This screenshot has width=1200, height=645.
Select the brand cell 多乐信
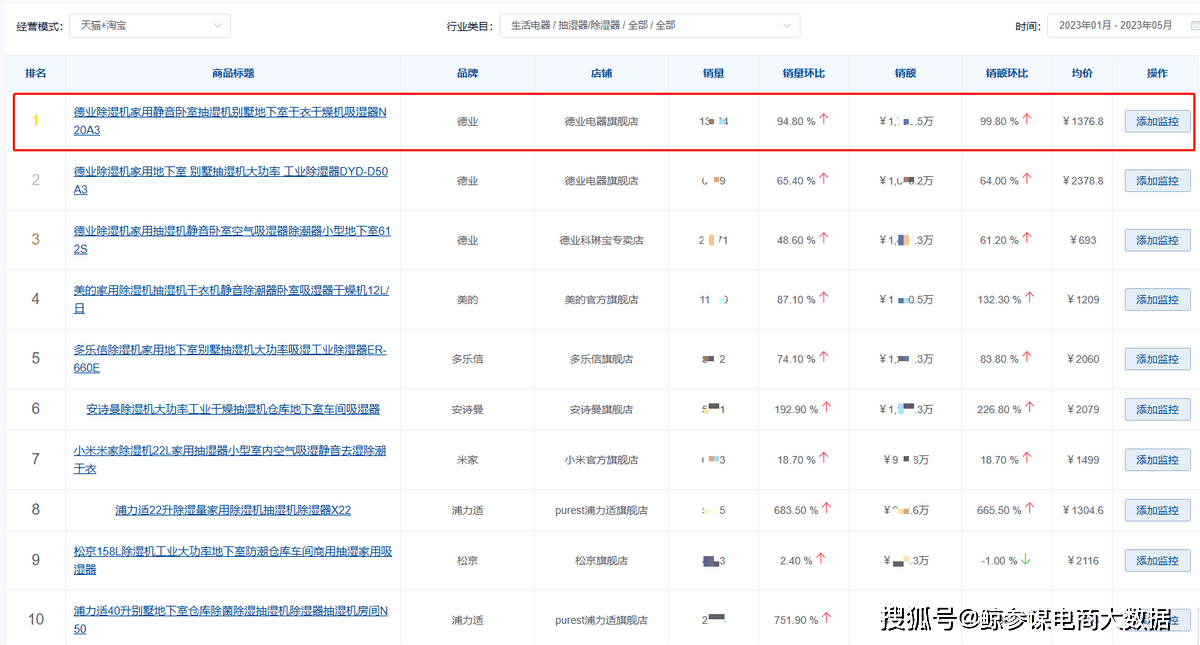[467, 359]
